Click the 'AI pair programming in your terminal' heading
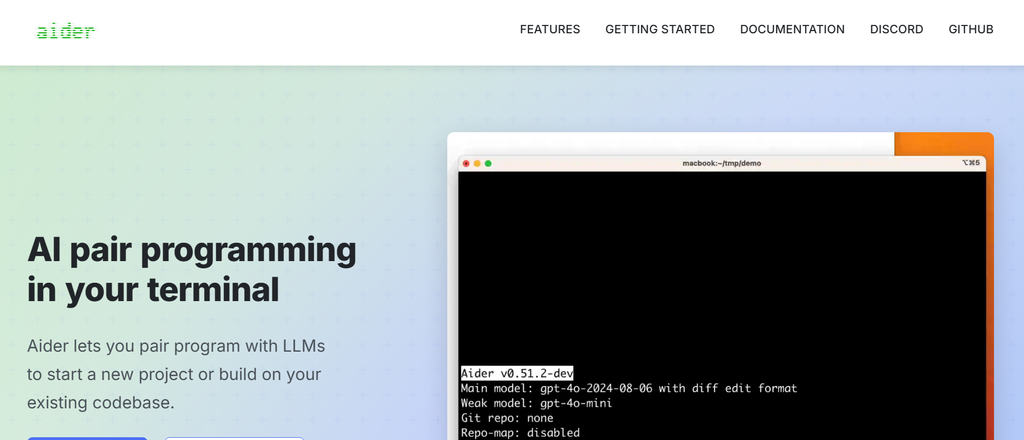 click(192, 270)
